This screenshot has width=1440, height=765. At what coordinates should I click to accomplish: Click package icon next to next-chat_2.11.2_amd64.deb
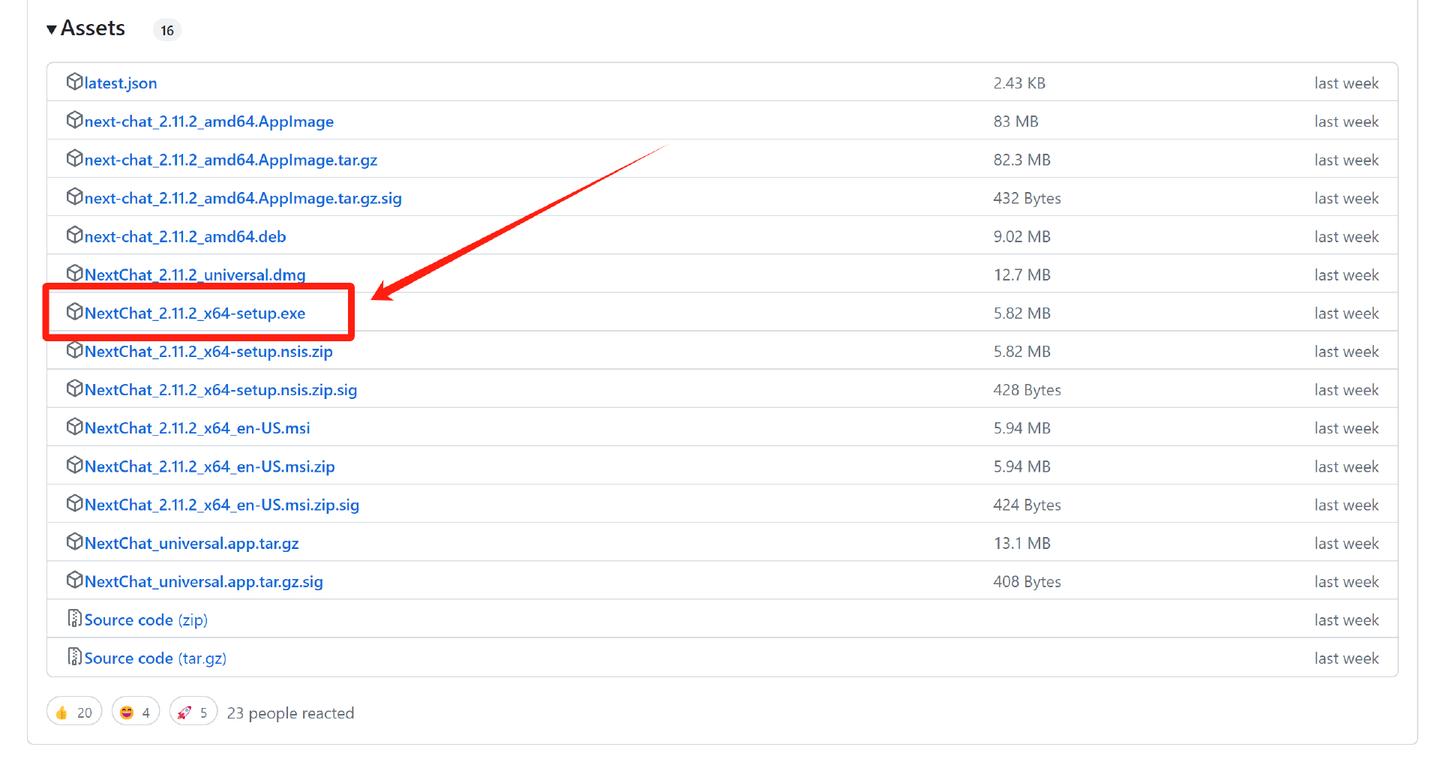tap(74, 235)
